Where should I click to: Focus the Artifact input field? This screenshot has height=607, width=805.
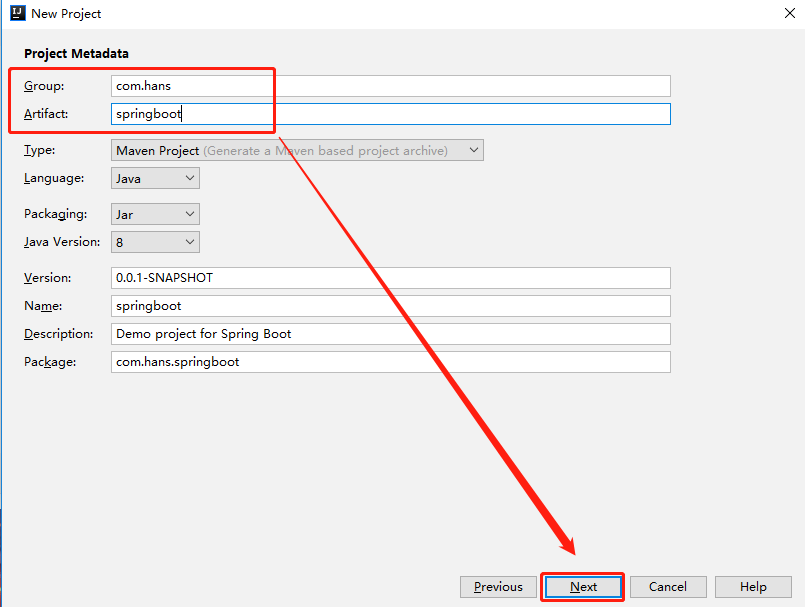coord(390,114)
